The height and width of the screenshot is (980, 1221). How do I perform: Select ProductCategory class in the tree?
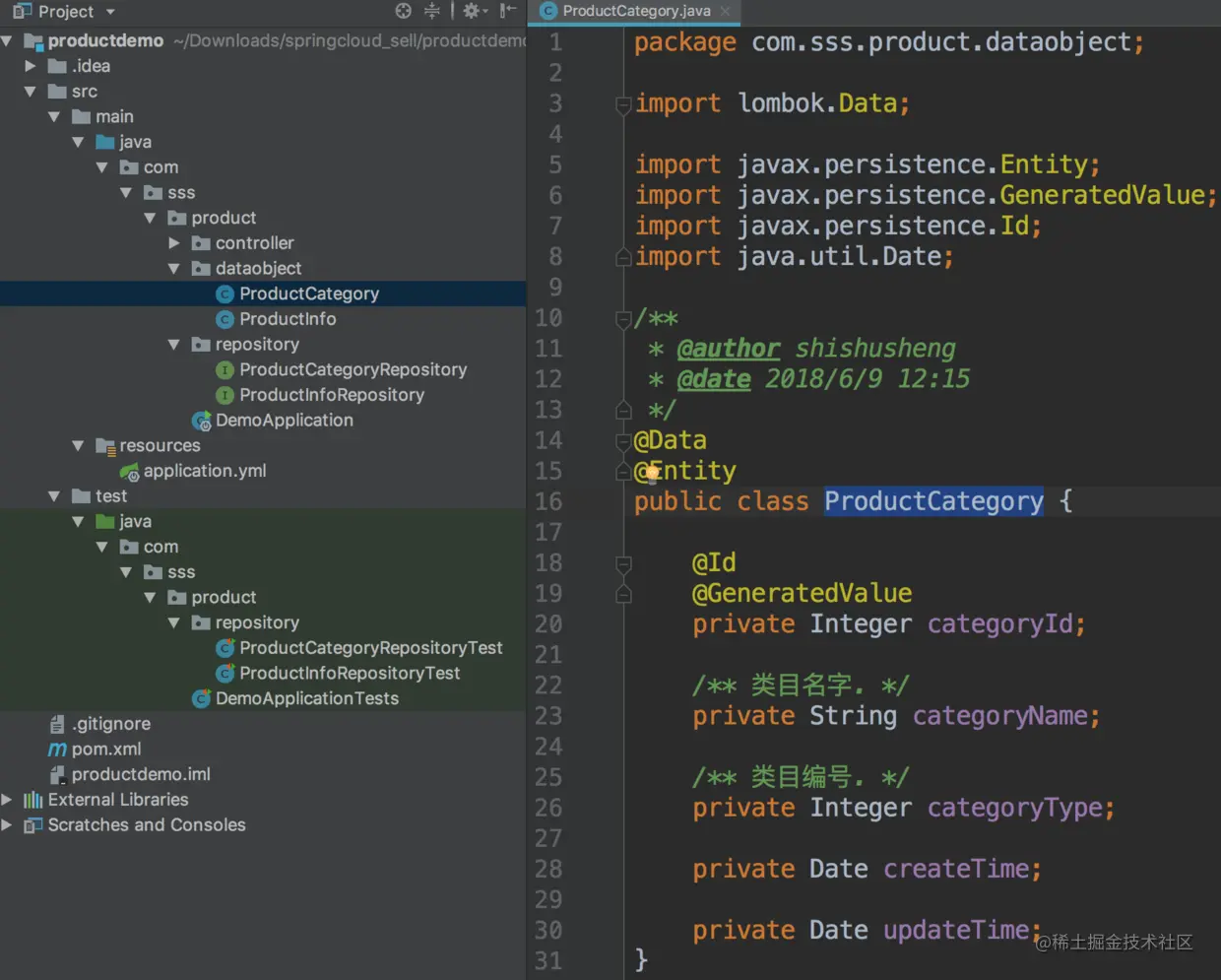[309, 294]
